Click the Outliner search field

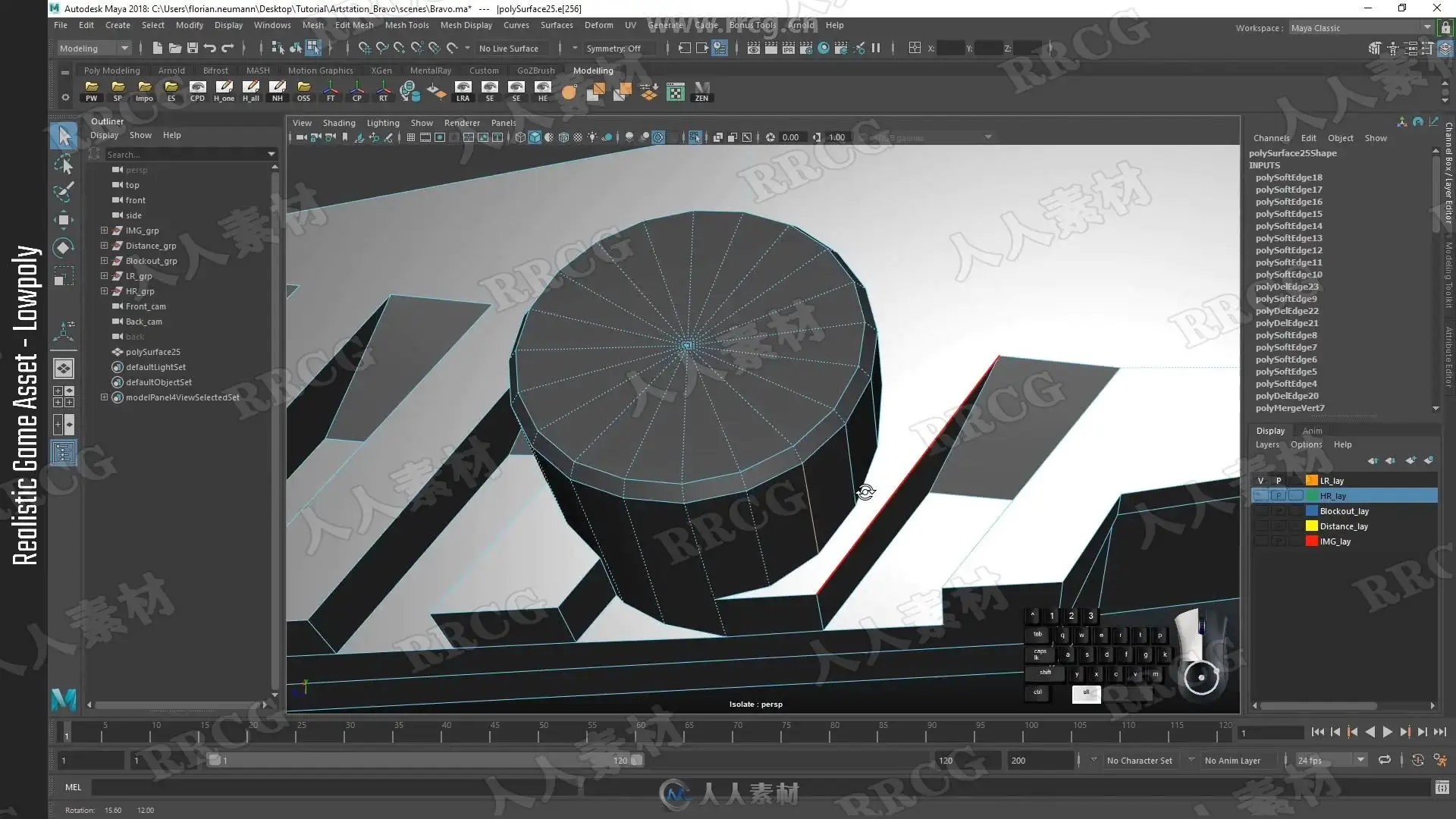[x=190, y=154]
